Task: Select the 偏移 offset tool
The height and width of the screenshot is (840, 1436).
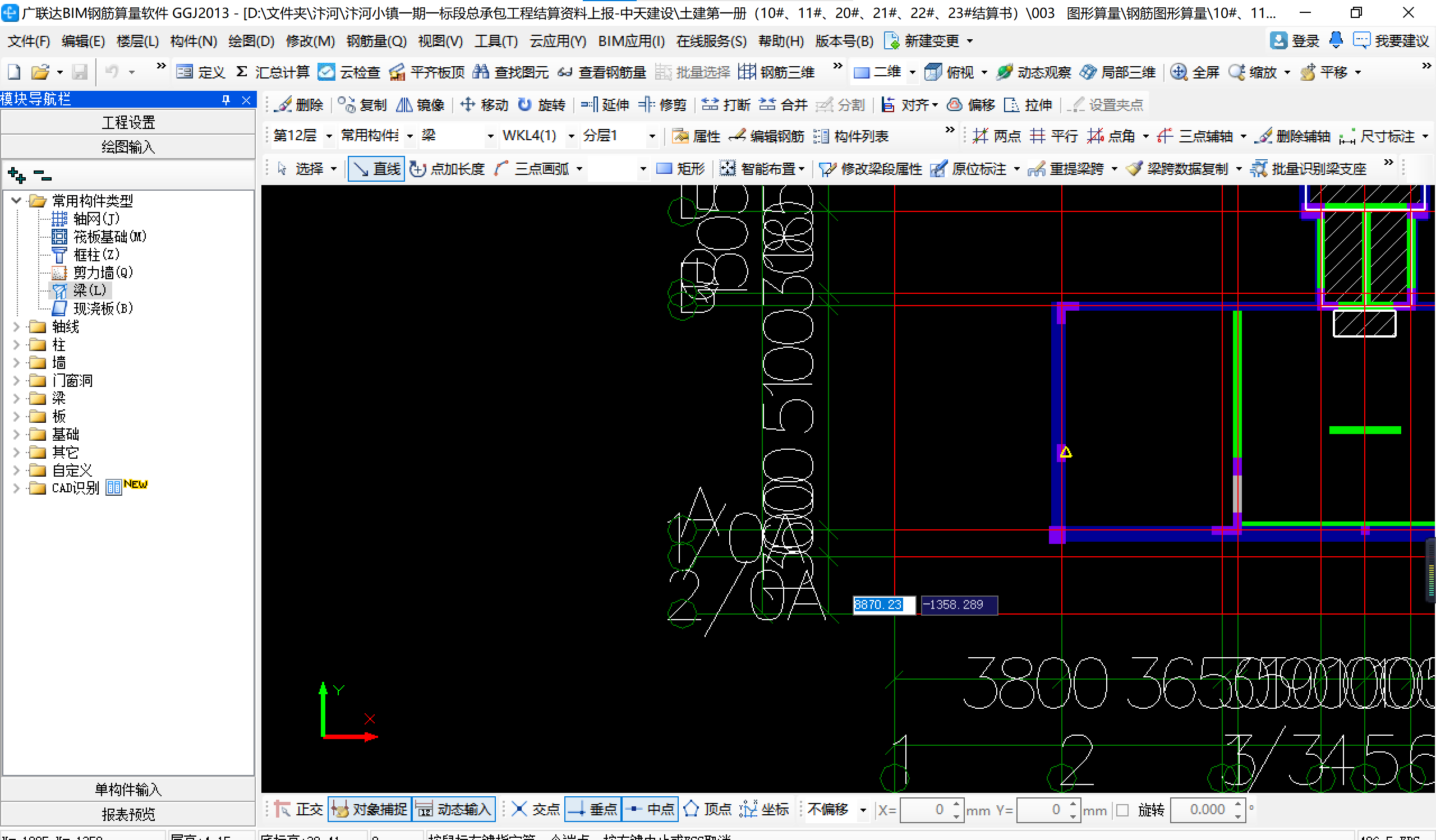Action: [970, 104]
